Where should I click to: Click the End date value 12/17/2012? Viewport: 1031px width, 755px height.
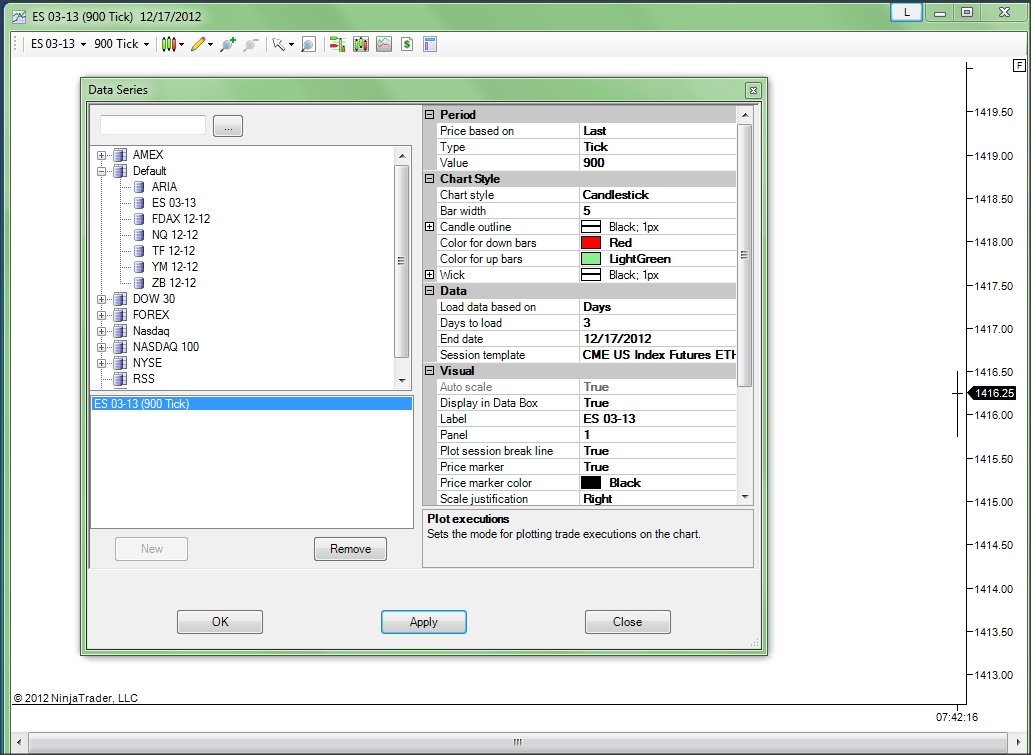click(658, 339)
